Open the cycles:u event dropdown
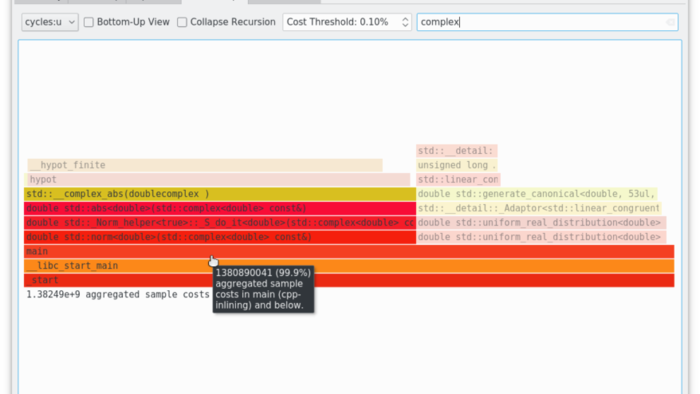The image size is (700, 394). [50, 22]
